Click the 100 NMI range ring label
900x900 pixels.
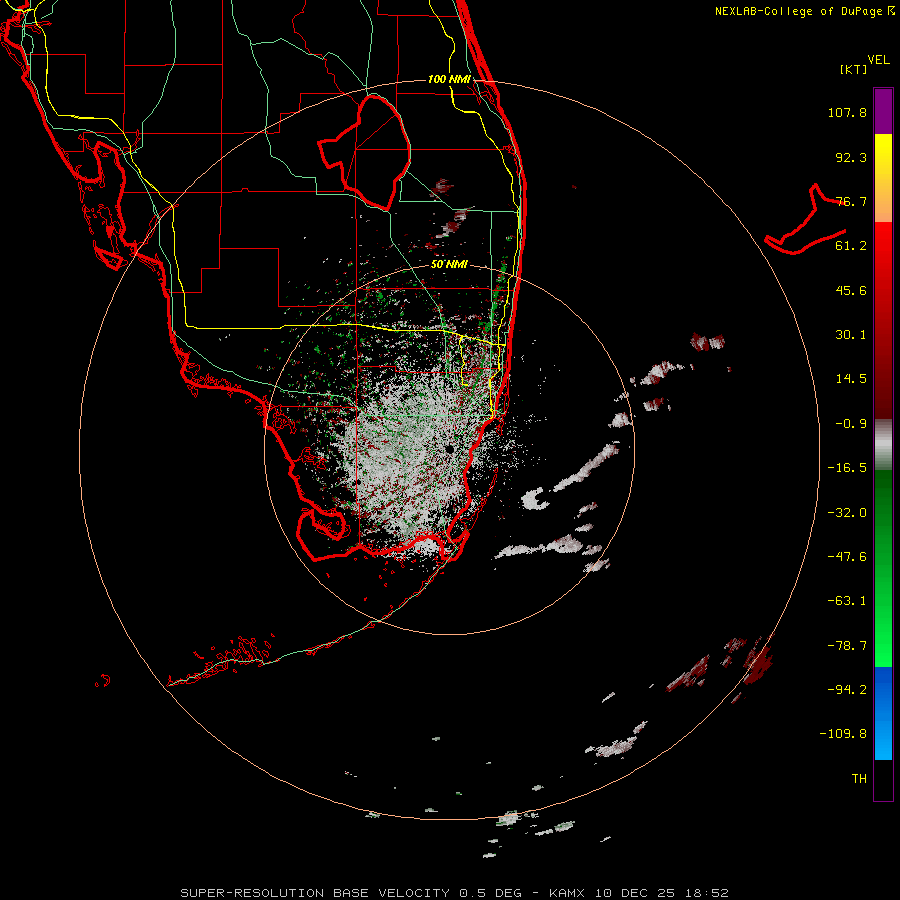pos(449,79)
